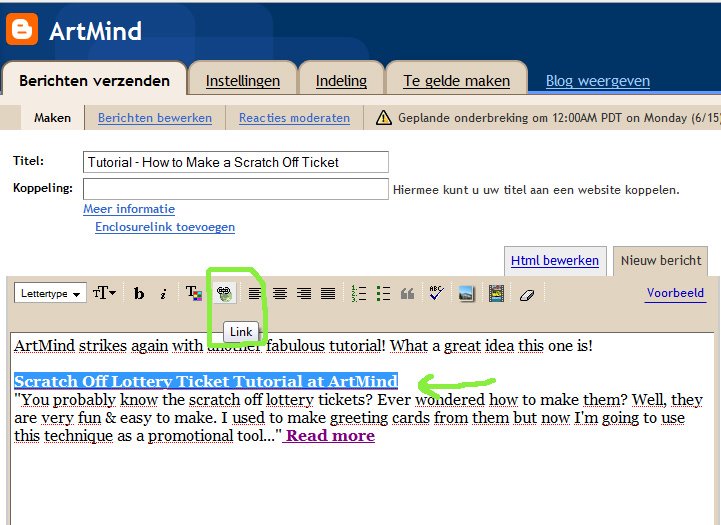The image size is (721, 525).
Task: Align text right
Action: point(304,293)
